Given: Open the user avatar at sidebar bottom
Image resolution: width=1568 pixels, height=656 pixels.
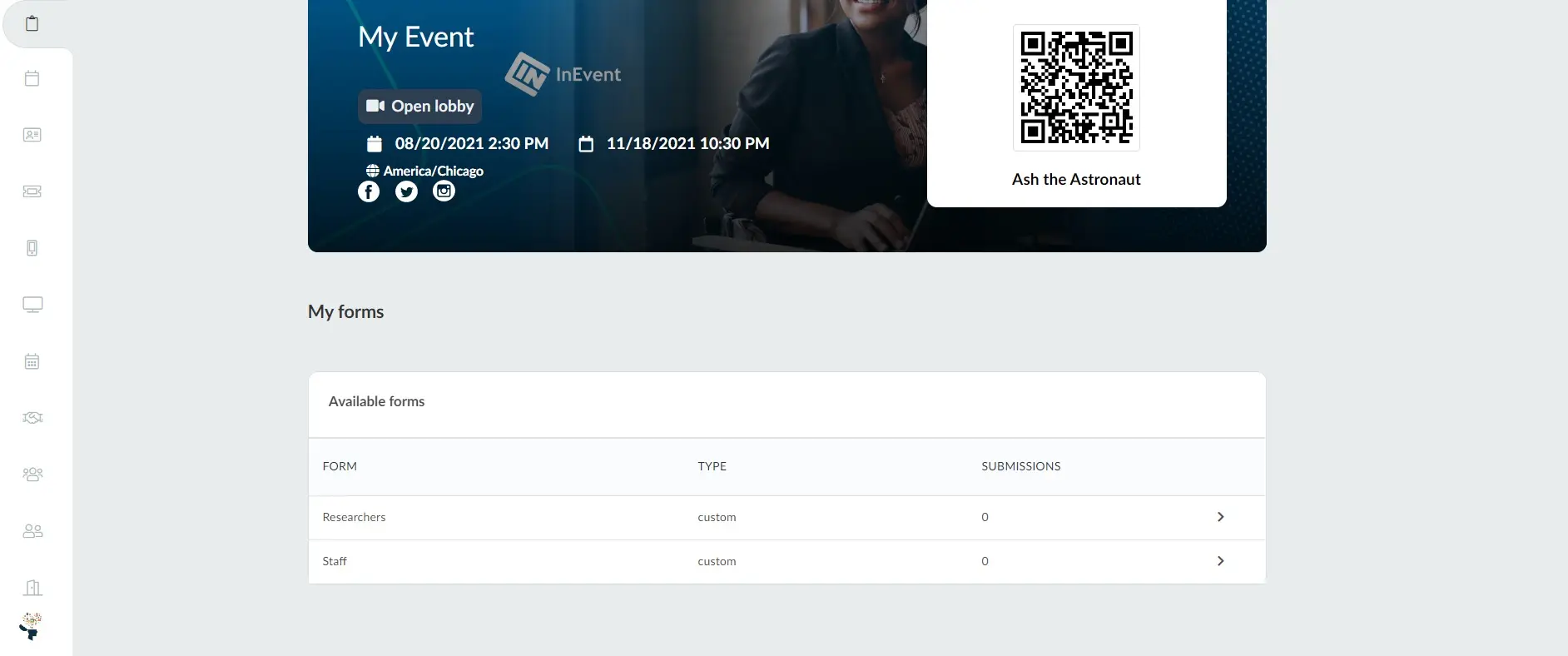Looking at the screenshot, I should tap(32, 626).
